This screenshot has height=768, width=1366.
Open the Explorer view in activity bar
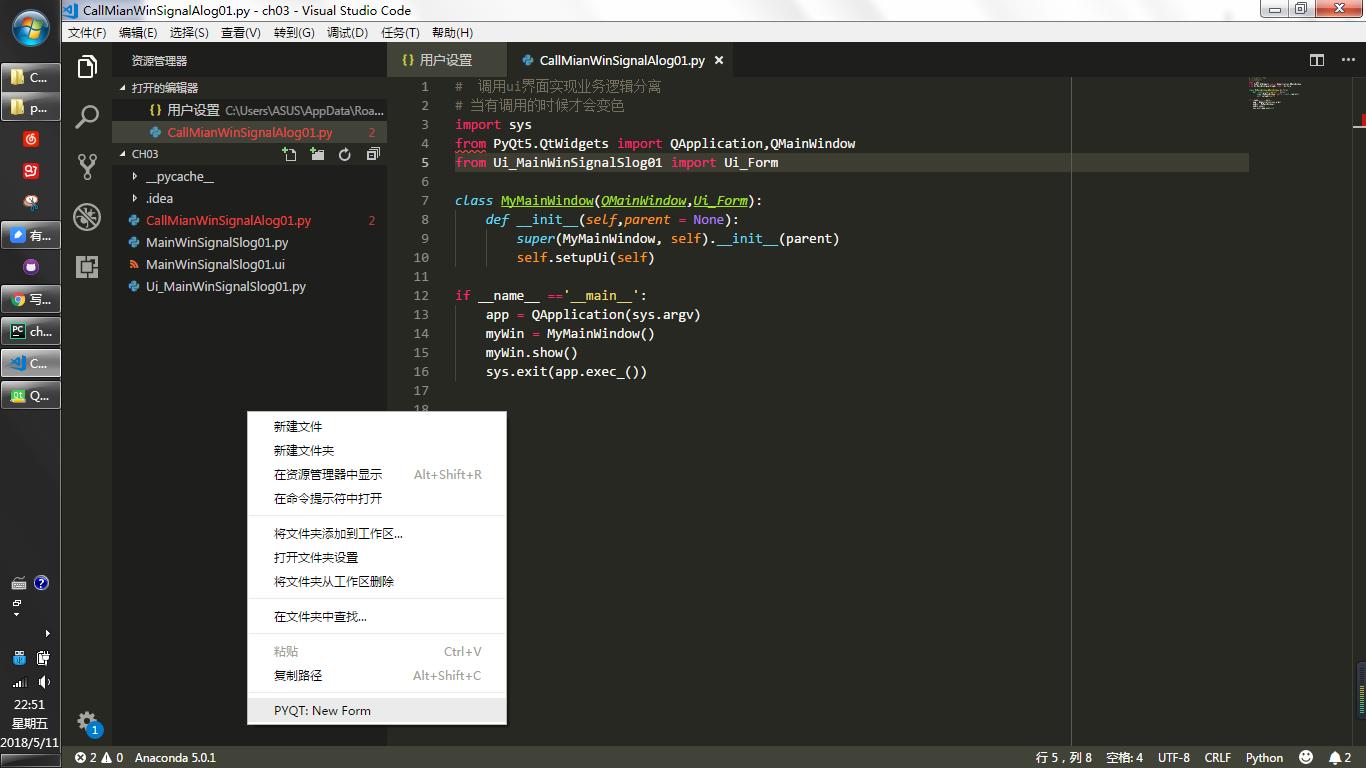87,67
